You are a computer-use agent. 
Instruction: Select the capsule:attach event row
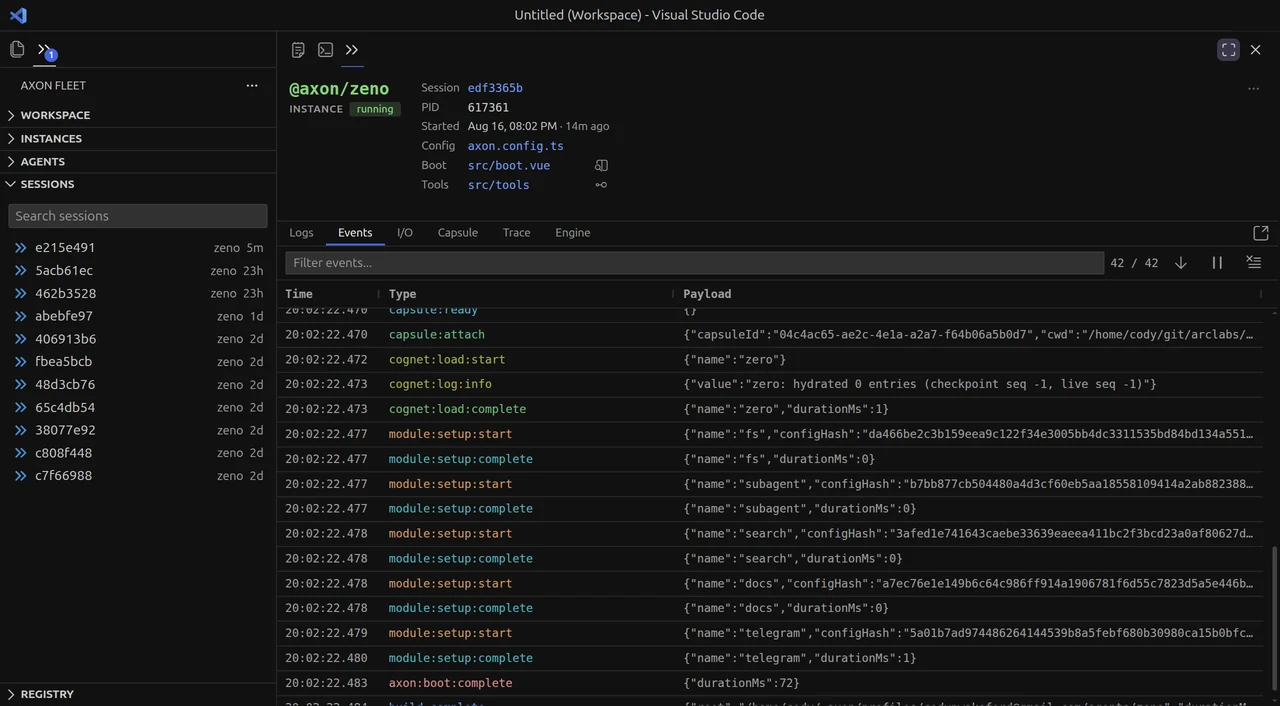point(771,335)
